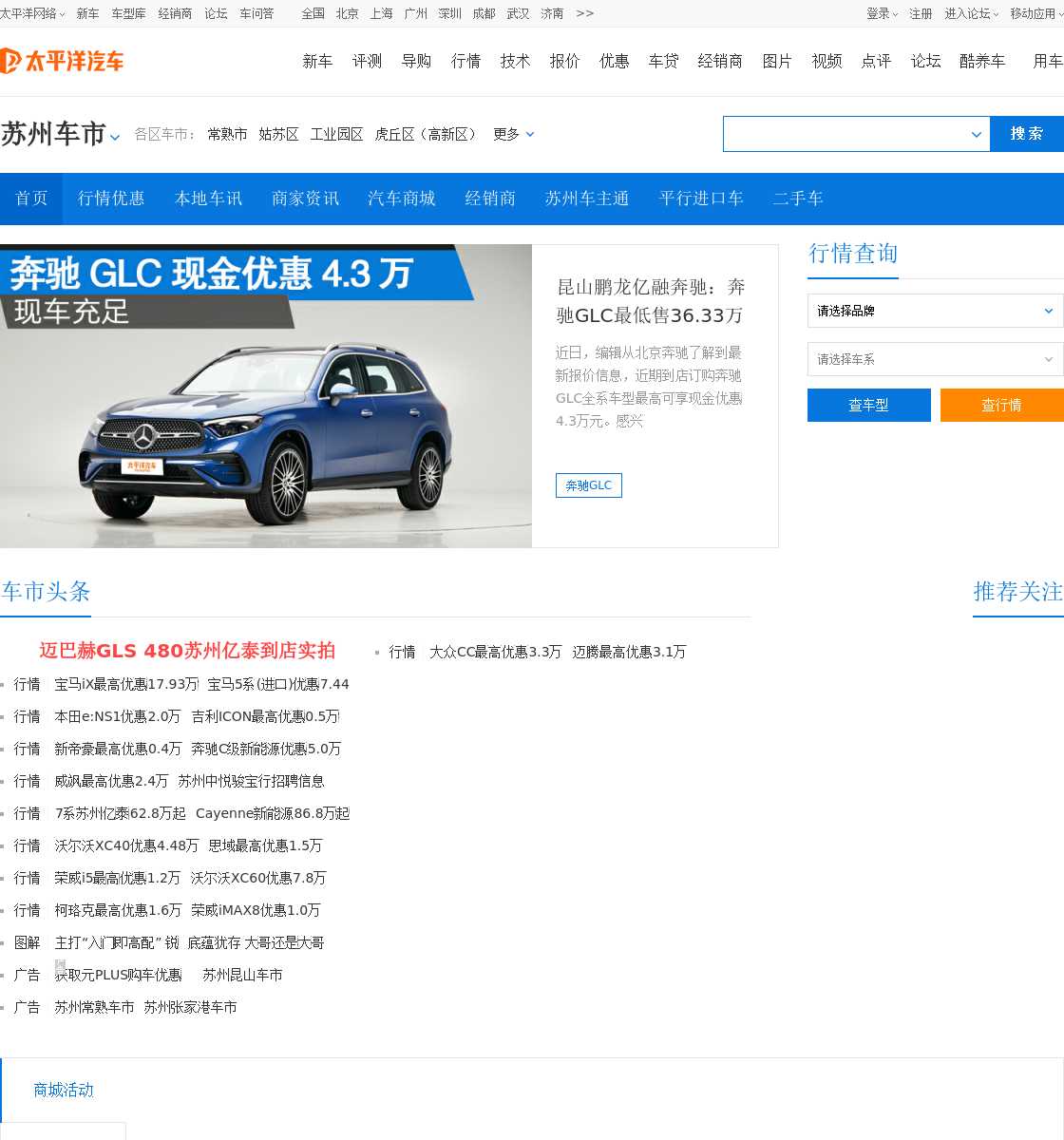Select 工业园区 district link

(x=337, y=134)
